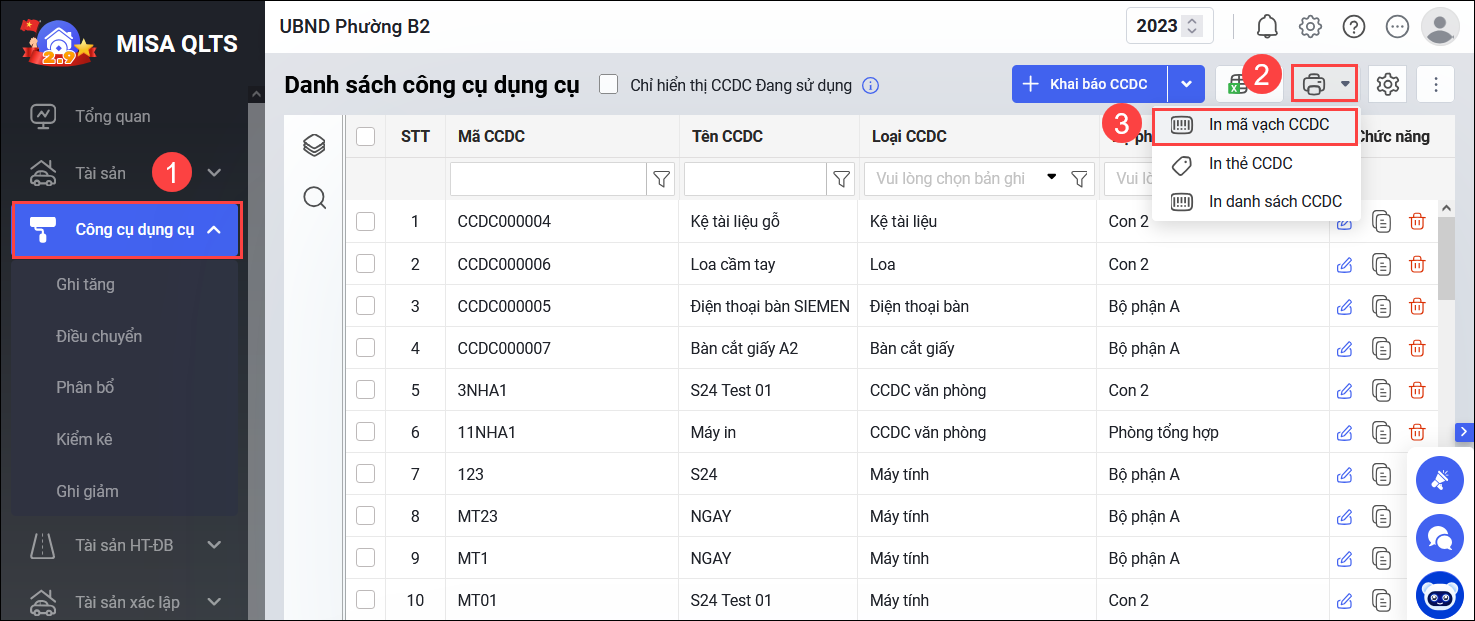1475x621 pixels.
Task: Choose 'In danh sách CCDC' menu option
Action: tap(1274, 201)
